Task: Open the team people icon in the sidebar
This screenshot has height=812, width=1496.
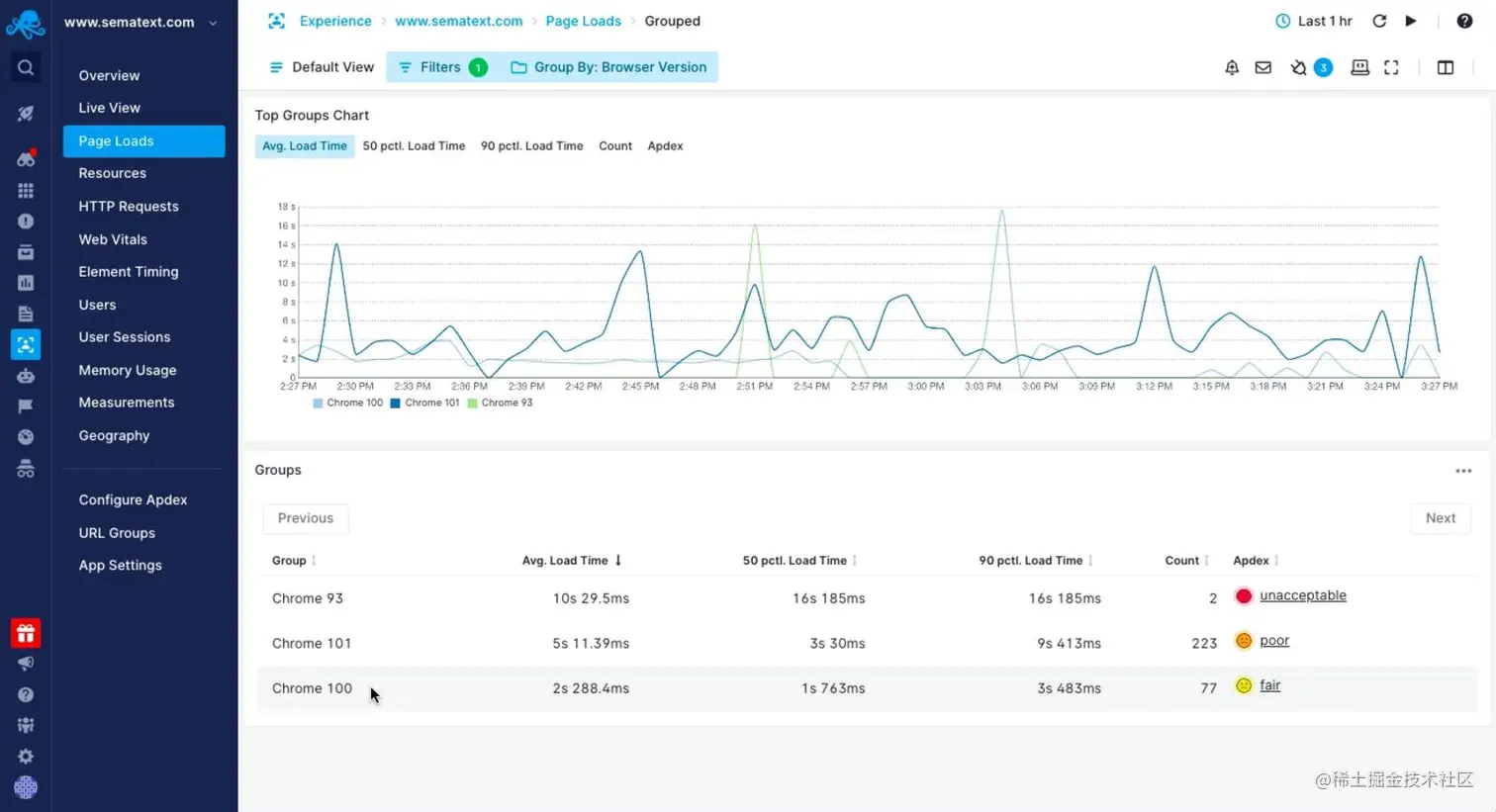Action: tap(26, 725)
